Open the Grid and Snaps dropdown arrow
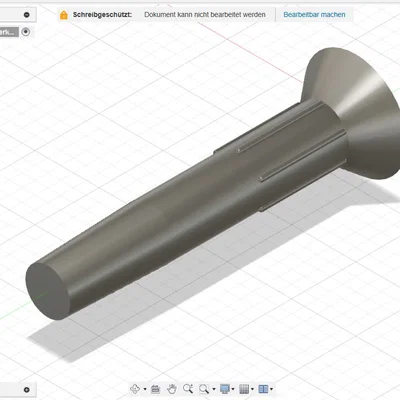The image size is (400, 400). click(x=252, y=389)
